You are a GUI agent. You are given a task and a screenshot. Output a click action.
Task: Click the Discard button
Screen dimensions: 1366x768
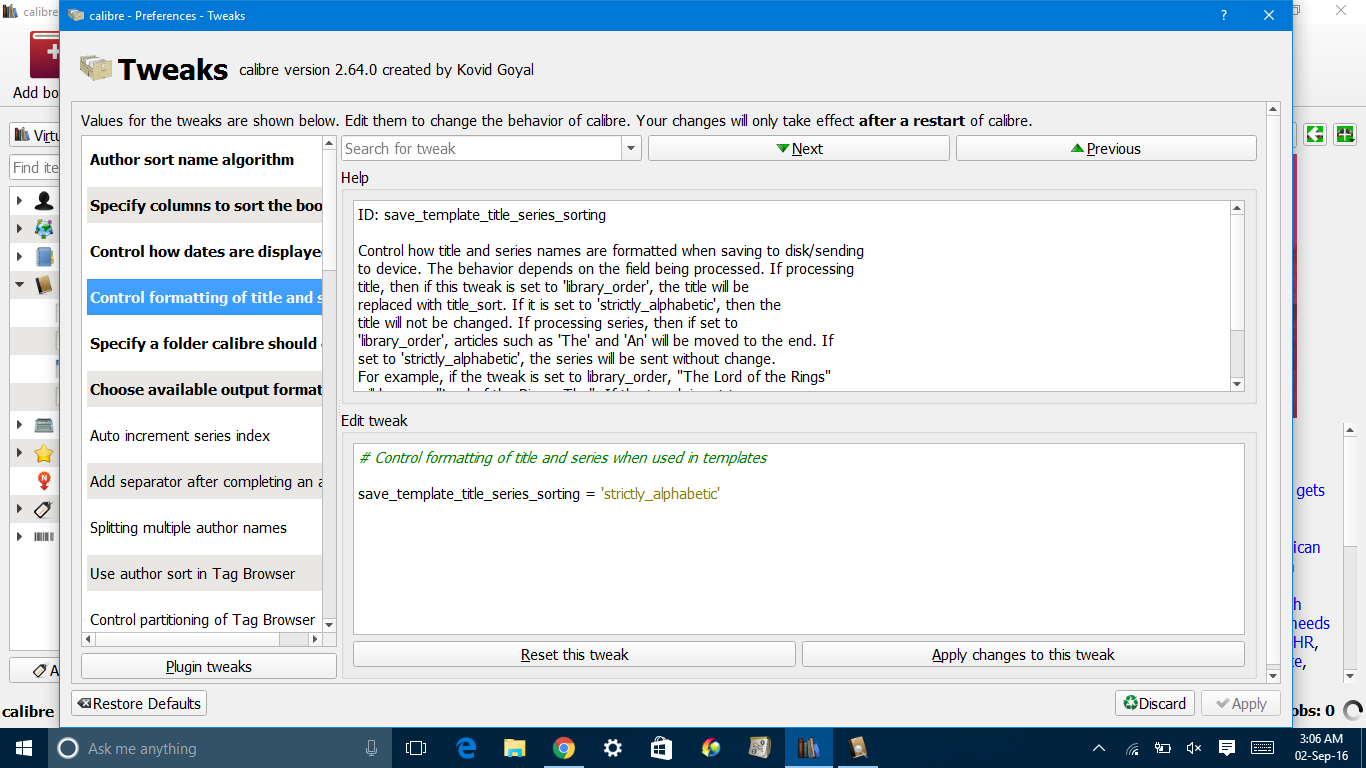[1155, 704]
